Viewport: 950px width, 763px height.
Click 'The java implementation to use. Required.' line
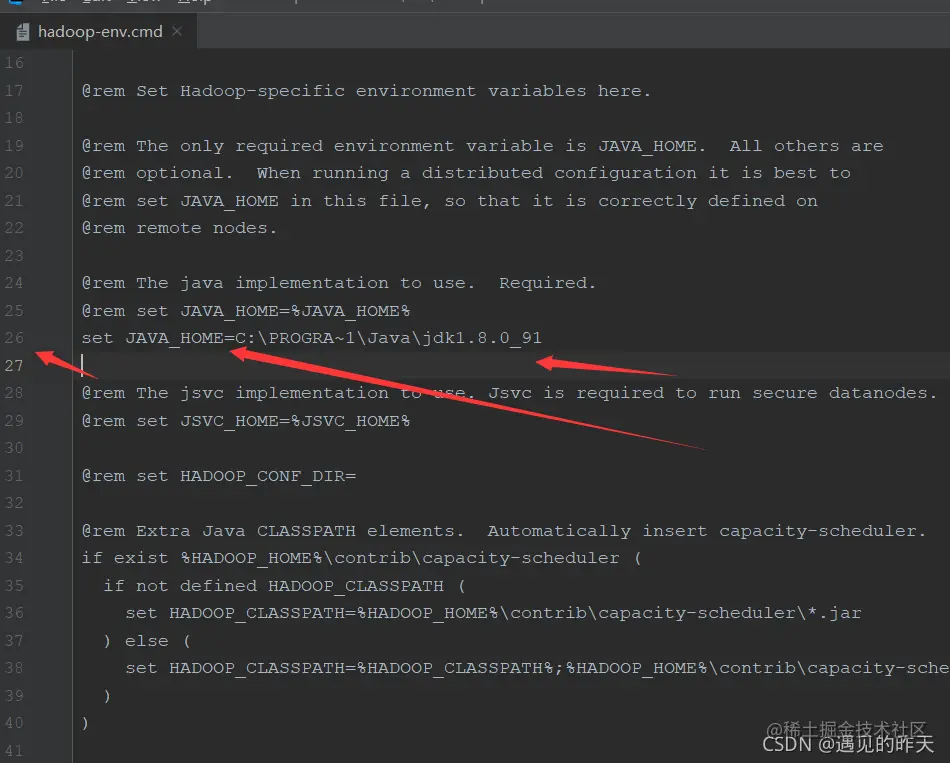tap(339, 283)
